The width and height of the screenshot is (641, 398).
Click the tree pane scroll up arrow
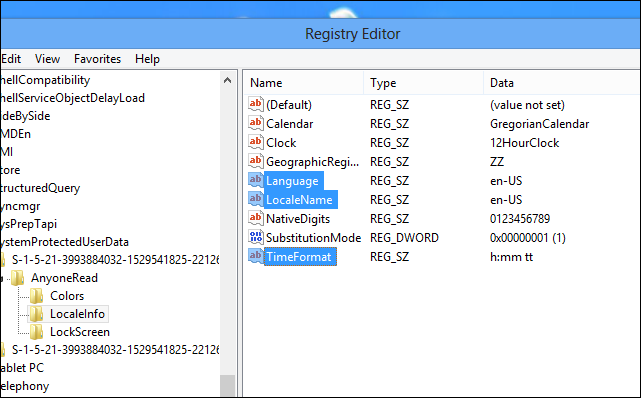tap(228, 80)
